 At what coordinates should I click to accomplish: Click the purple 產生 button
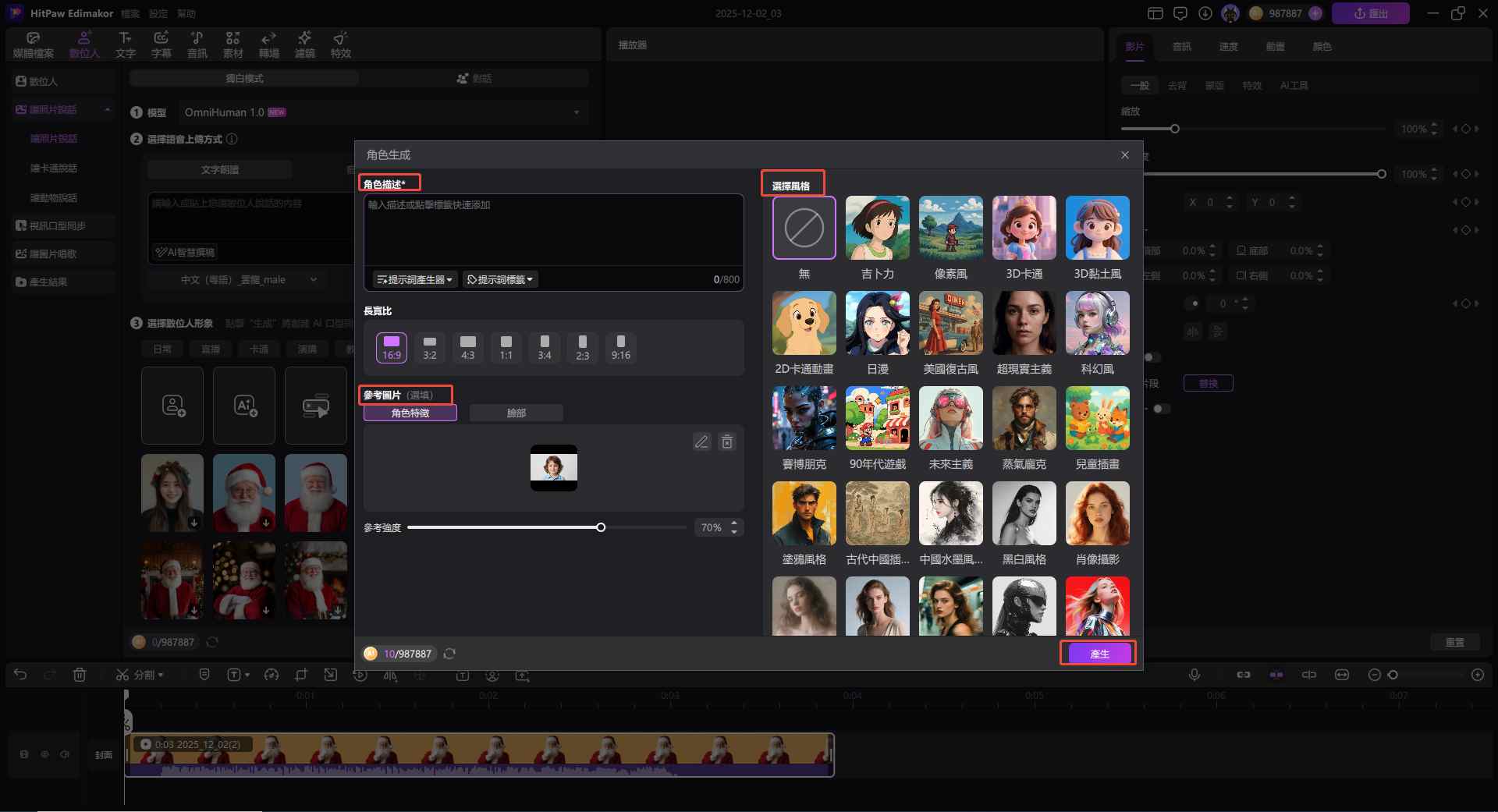pos(1099,654)
